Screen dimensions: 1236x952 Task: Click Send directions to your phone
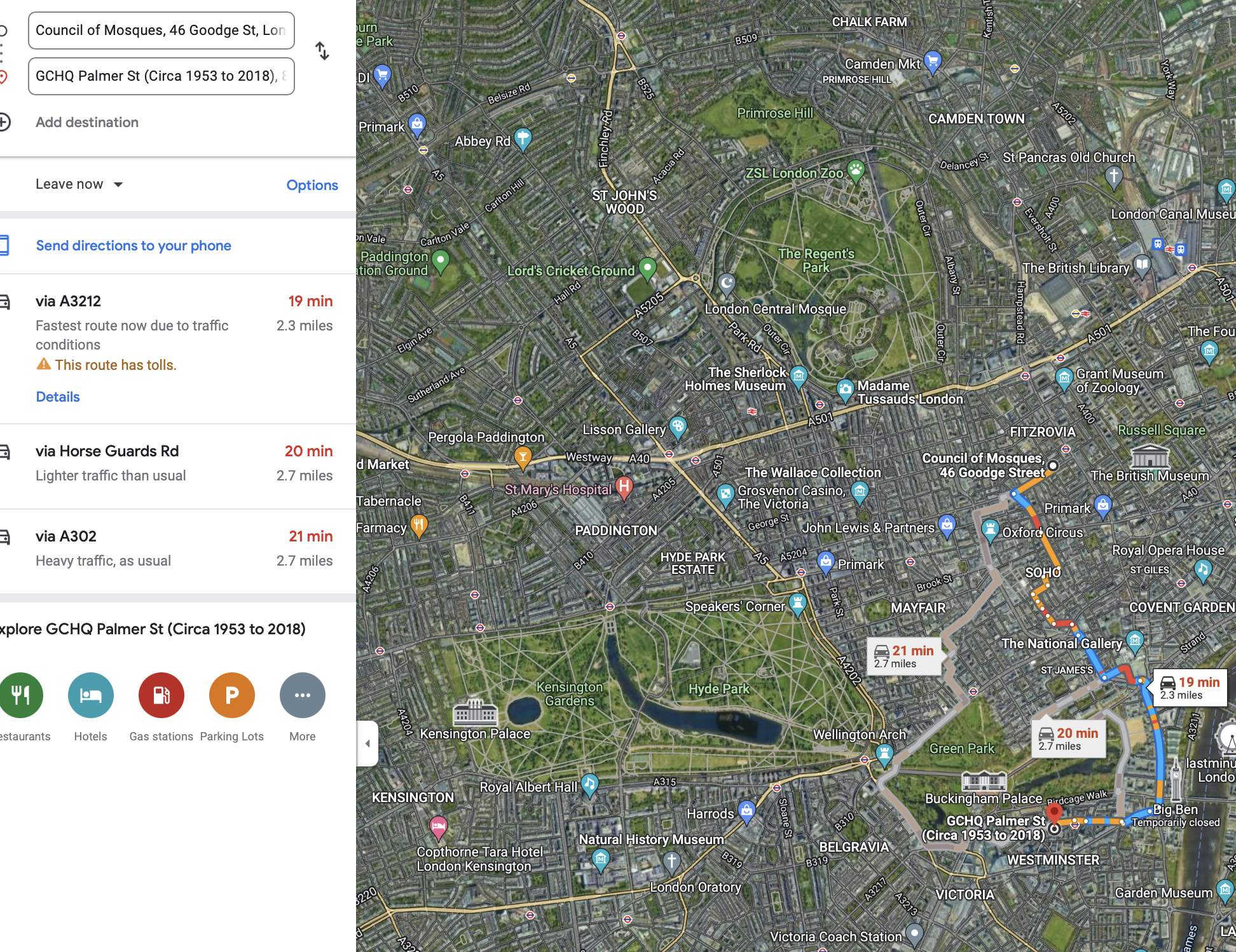[x=134, y=245]
